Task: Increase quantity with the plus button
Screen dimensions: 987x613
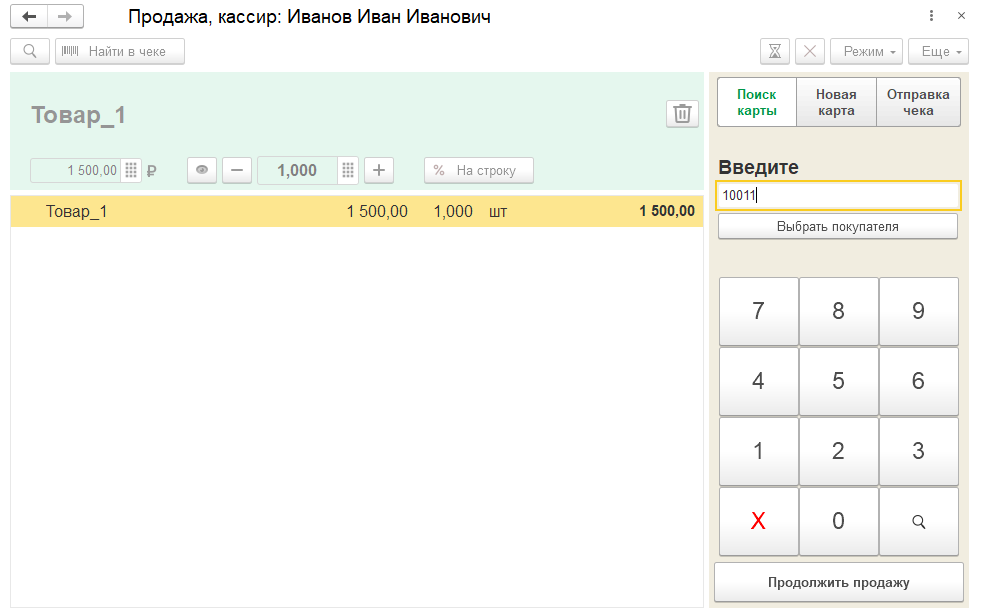Action: point(379,171)
